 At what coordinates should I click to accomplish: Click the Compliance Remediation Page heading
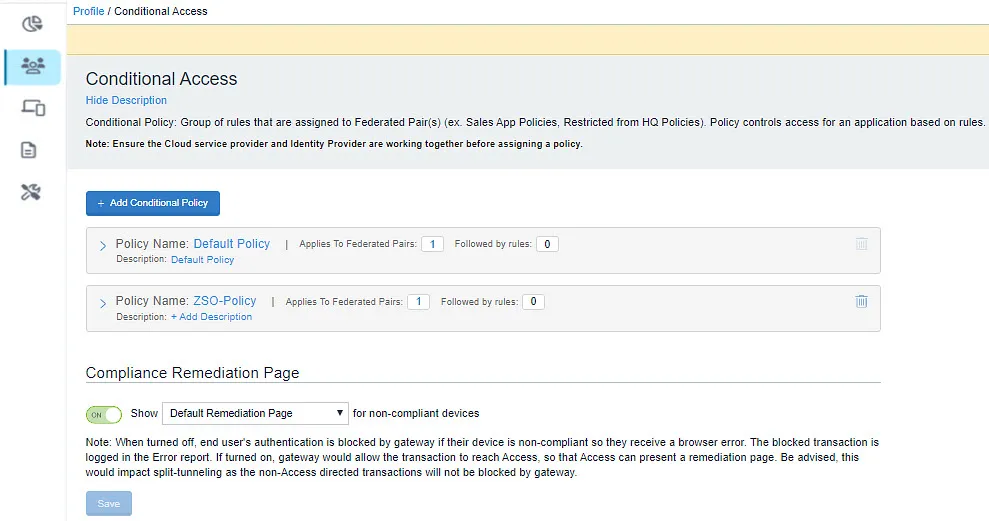point(192,373)
